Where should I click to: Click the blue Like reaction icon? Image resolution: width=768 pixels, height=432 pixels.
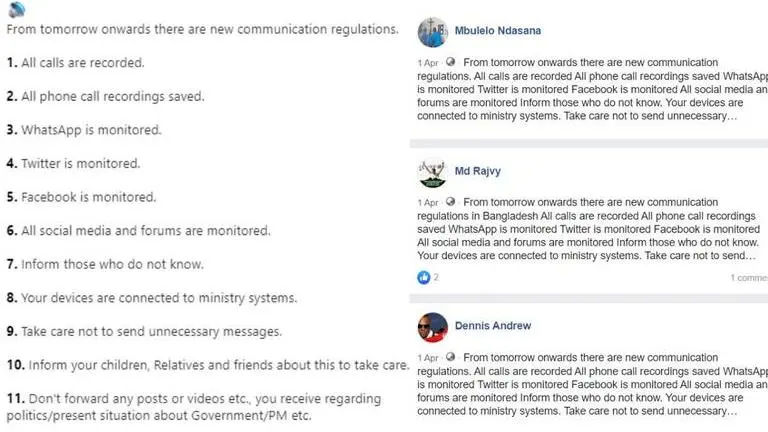click(424, 277)
